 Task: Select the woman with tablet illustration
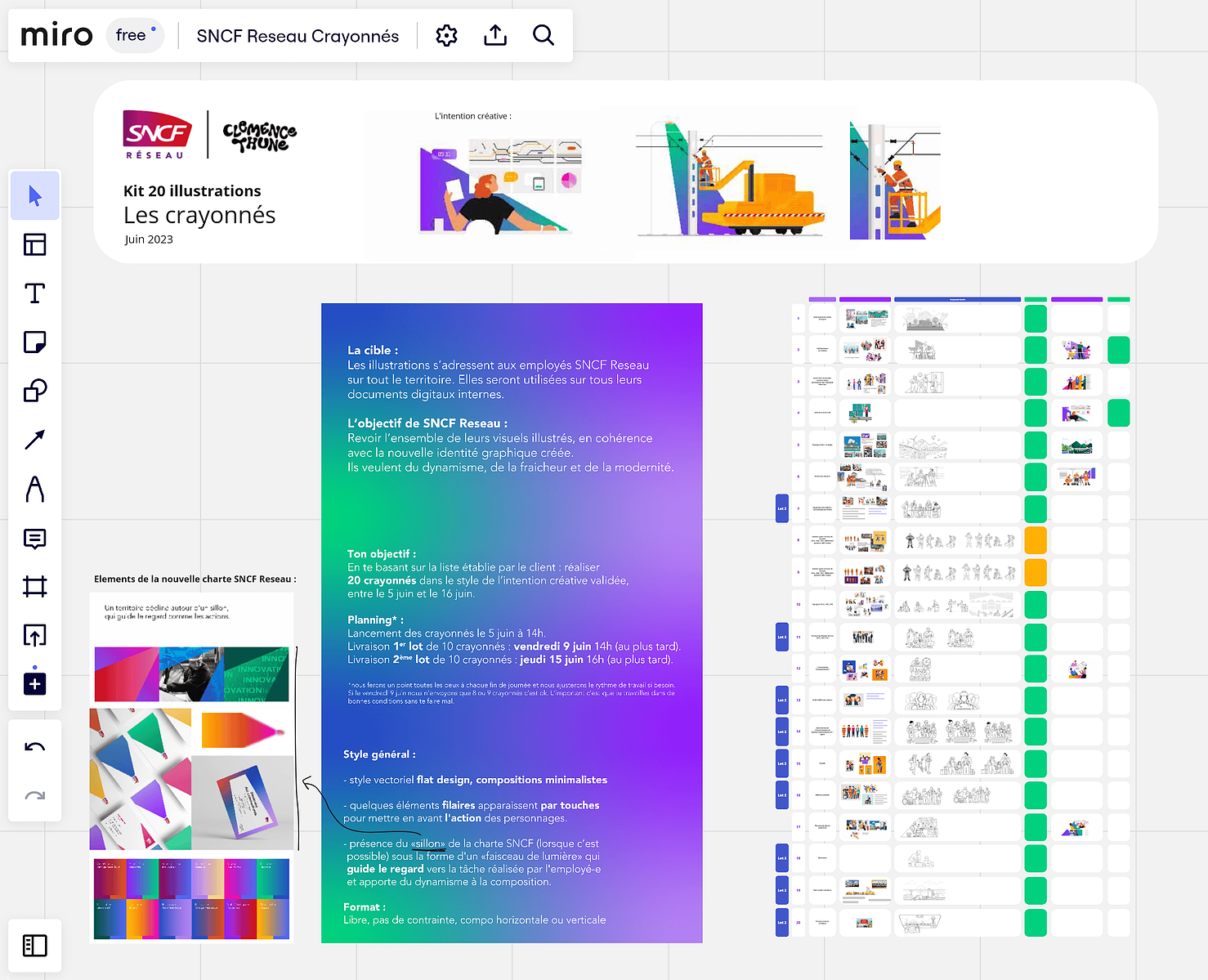point(501,186)
